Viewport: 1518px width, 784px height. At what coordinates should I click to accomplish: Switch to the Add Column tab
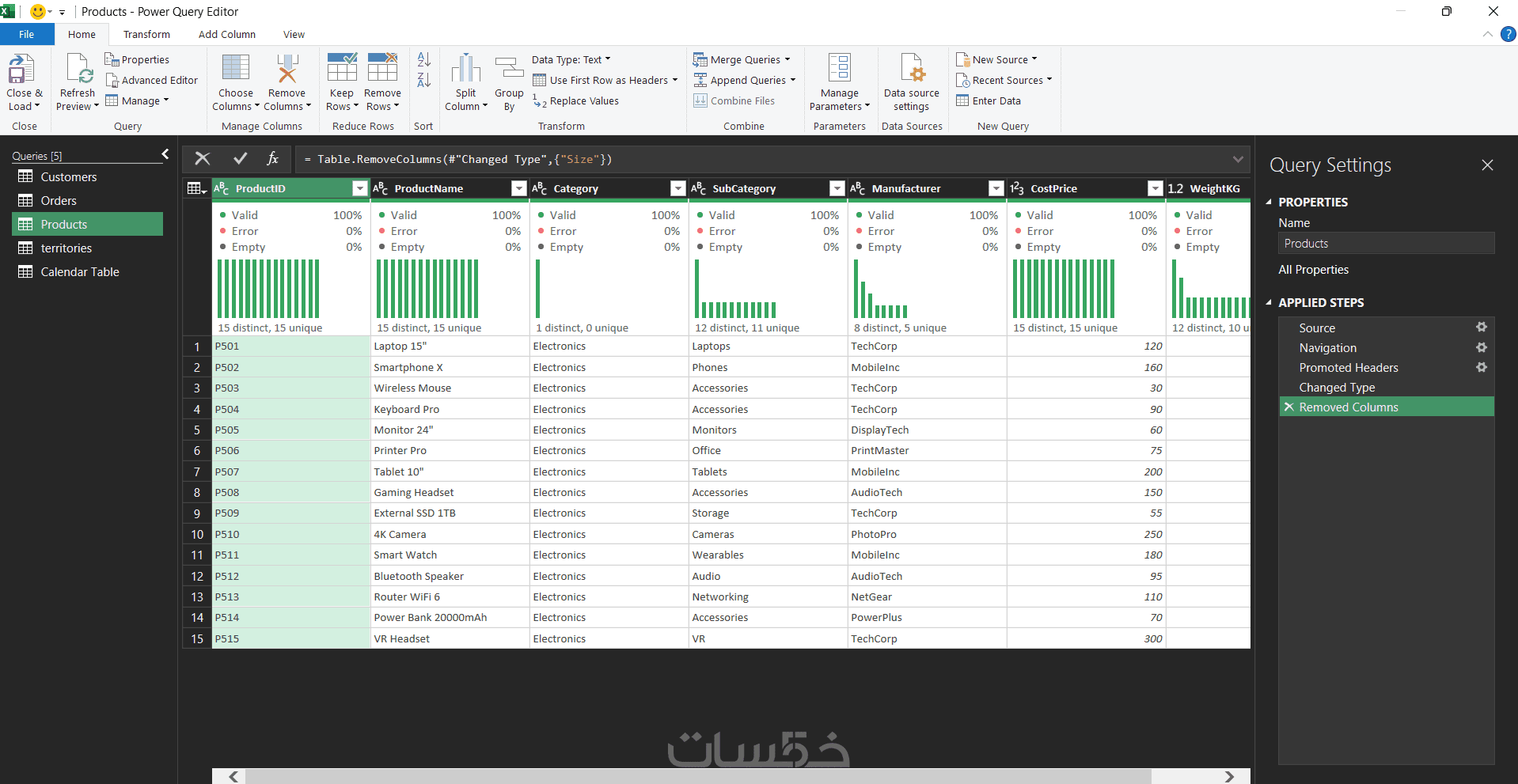[227, 34]
